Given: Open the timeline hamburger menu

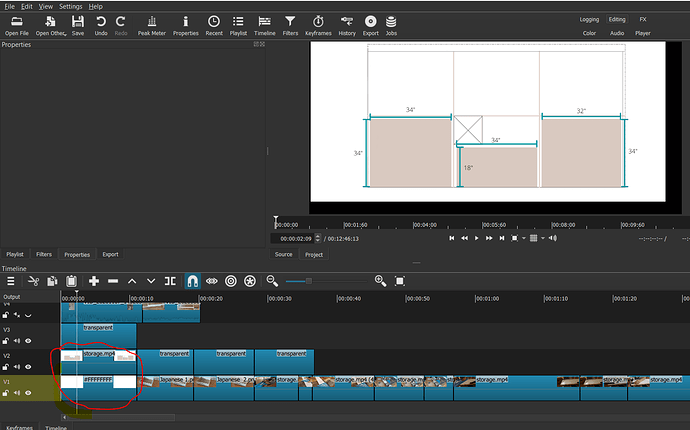Looking at the screenshot, I should 11,281.
